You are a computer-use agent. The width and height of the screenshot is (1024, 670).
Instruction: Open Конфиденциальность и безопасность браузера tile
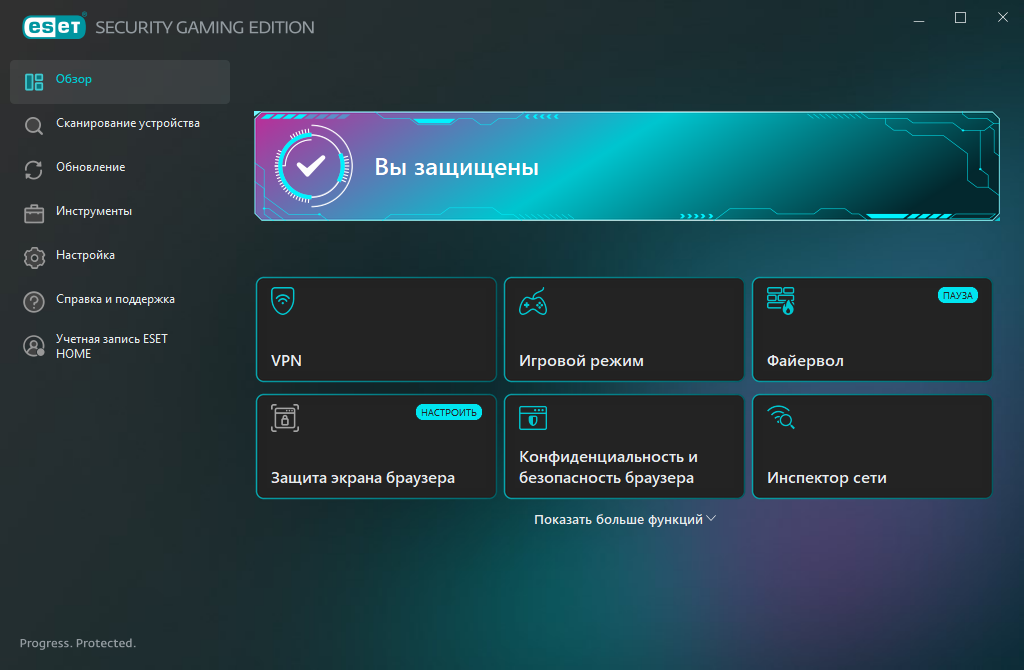pyautogui.click(x=624, y=446)
